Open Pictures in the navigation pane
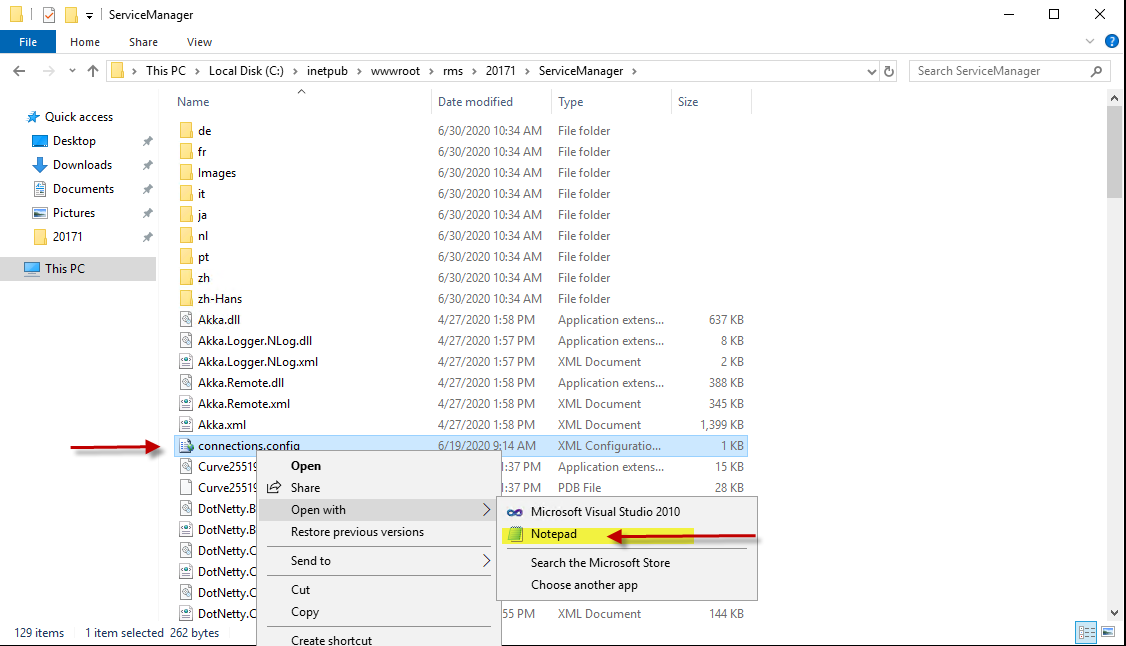The height and width of the screenshot is (646, 1126). pos(73,212)
